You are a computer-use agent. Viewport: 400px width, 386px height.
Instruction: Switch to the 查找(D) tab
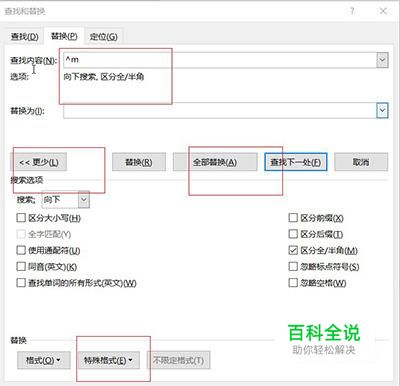tap(25, 36)
